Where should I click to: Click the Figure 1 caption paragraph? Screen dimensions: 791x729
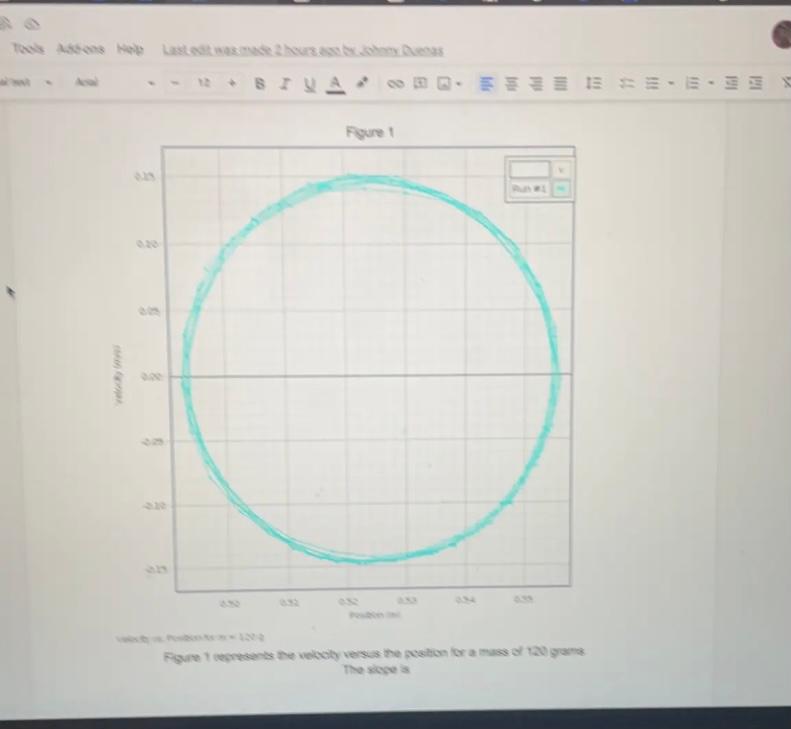[374, 653]
